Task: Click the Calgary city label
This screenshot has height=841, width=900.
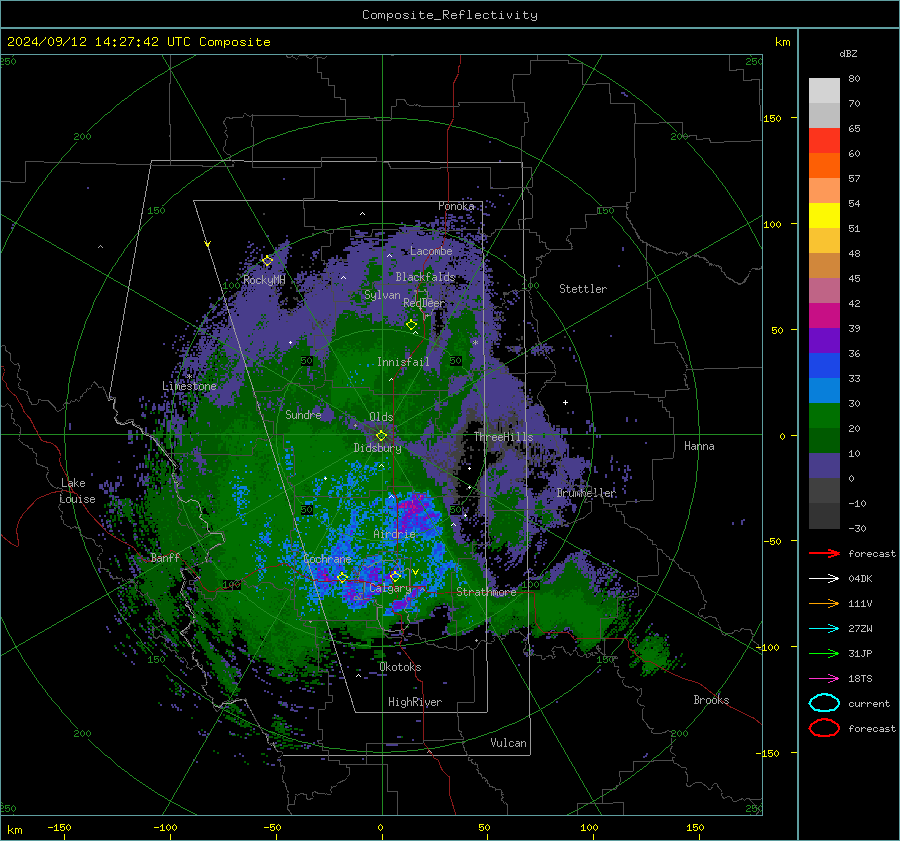Action: (x=390, y=588)
